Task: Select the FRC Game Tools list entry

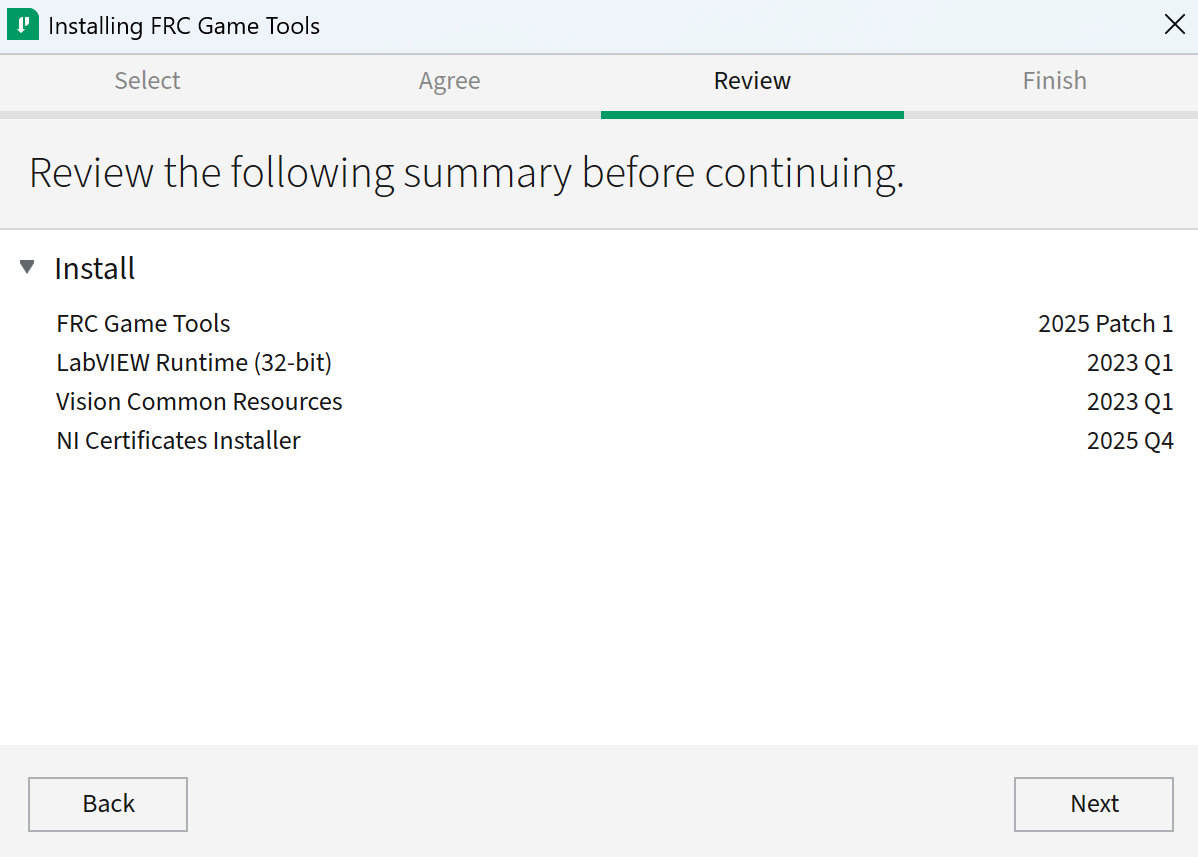Action: tap(143, 323)
